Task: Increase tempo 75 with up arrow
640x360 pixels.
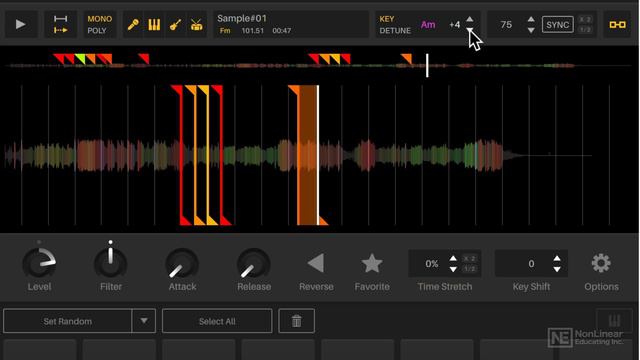Action: click(x=531, y=19)
